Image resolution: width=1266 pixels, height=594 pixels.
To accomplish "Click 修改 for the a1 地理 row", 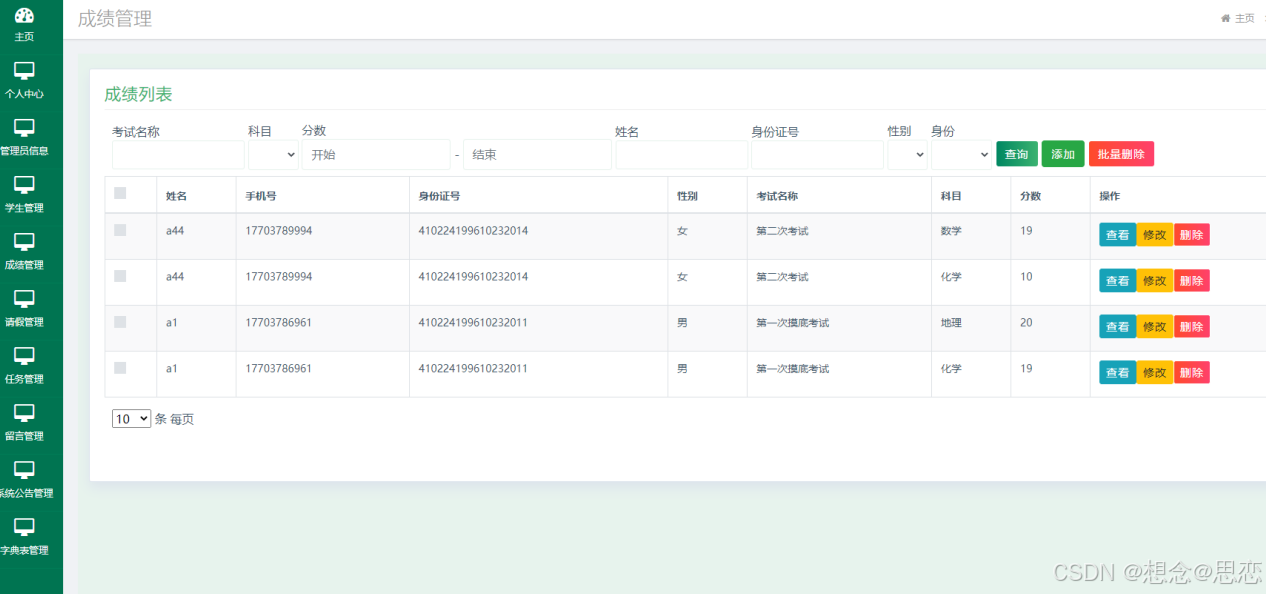I will point(1155,327).
